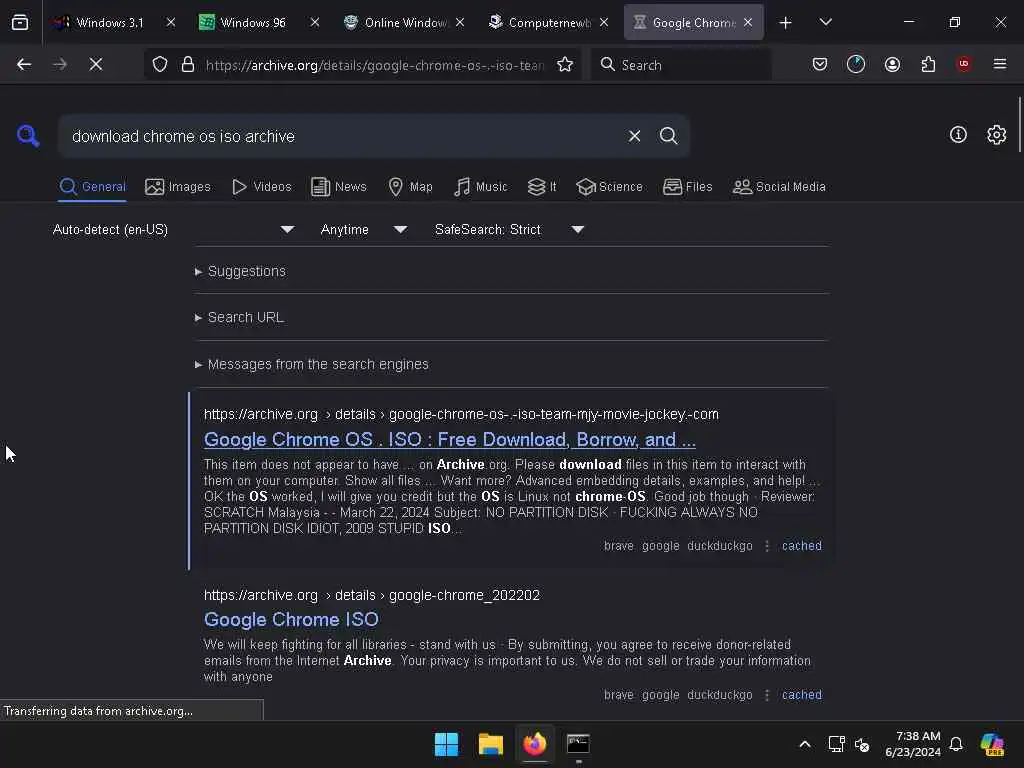Screen dimensions: 1024x768
Task: Click the iso-team-mjy-movie-jockey result URL
Action: click(461, 415)
